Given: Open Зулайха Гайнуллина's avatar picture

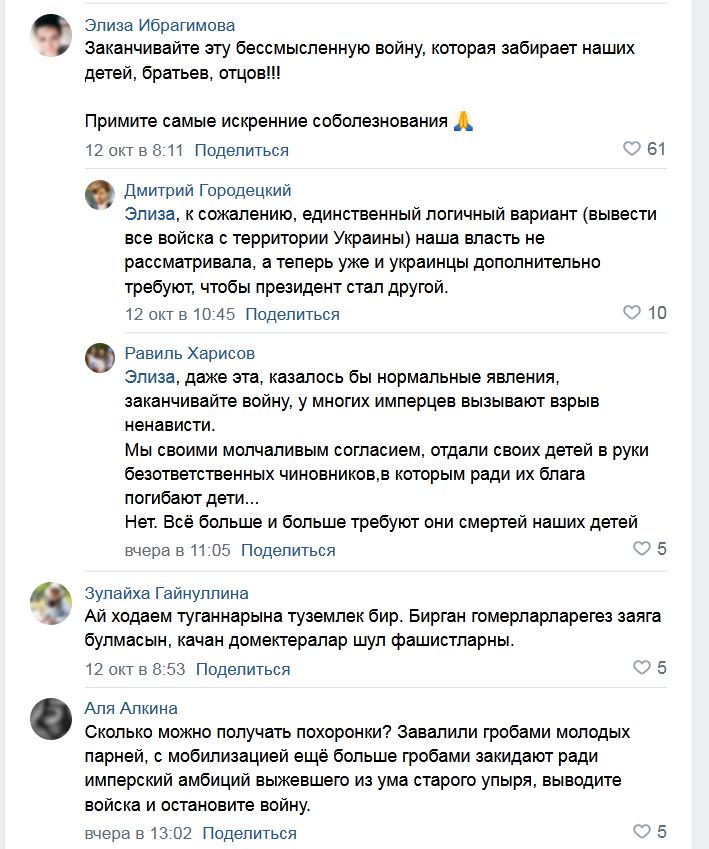Looking at the screenshot, I should (50, 603).
